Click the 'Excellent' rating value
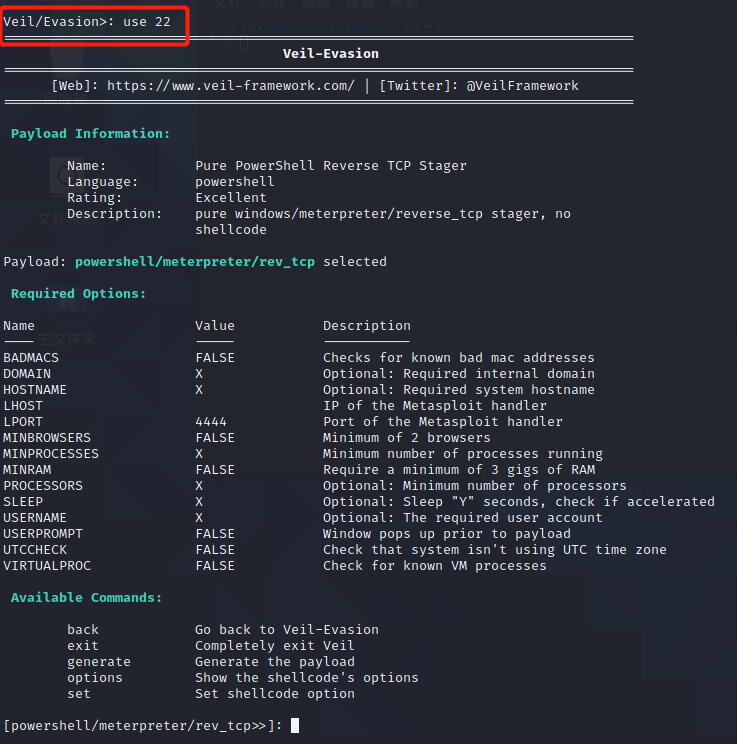 click(x=231, y=198)
